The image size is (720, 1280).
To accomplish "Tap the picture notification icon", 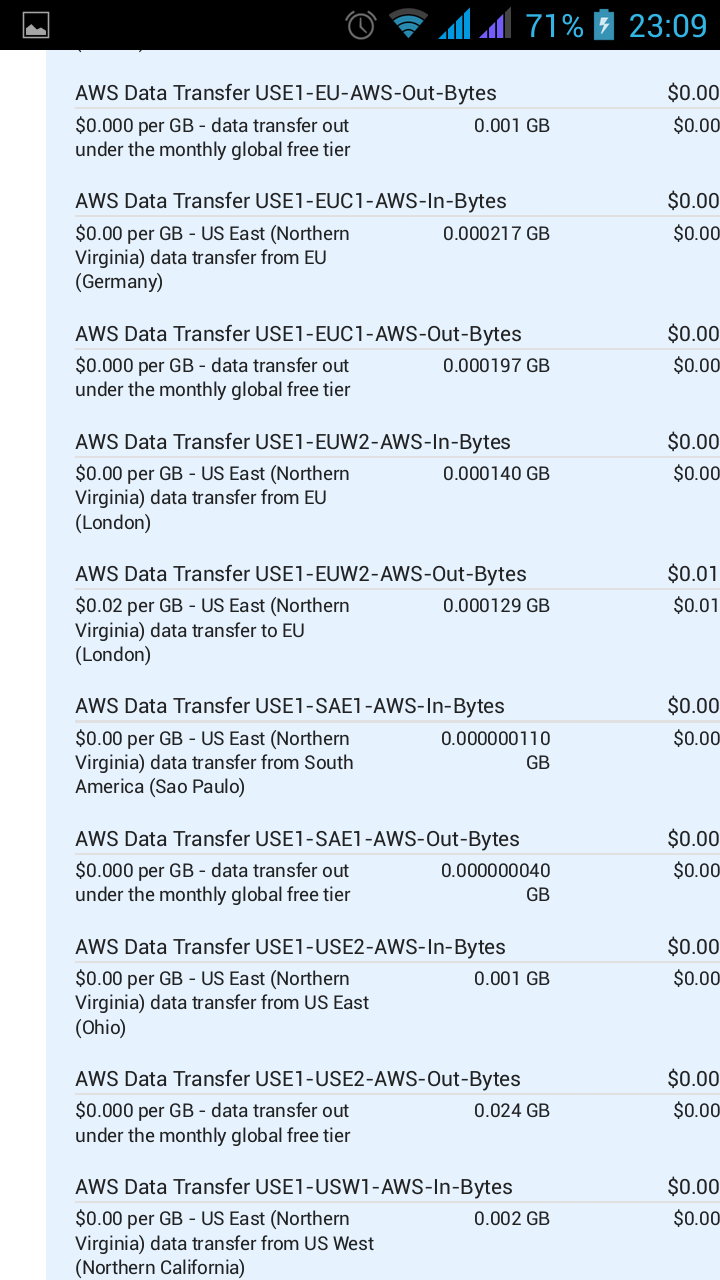I will tap(36, 25).
